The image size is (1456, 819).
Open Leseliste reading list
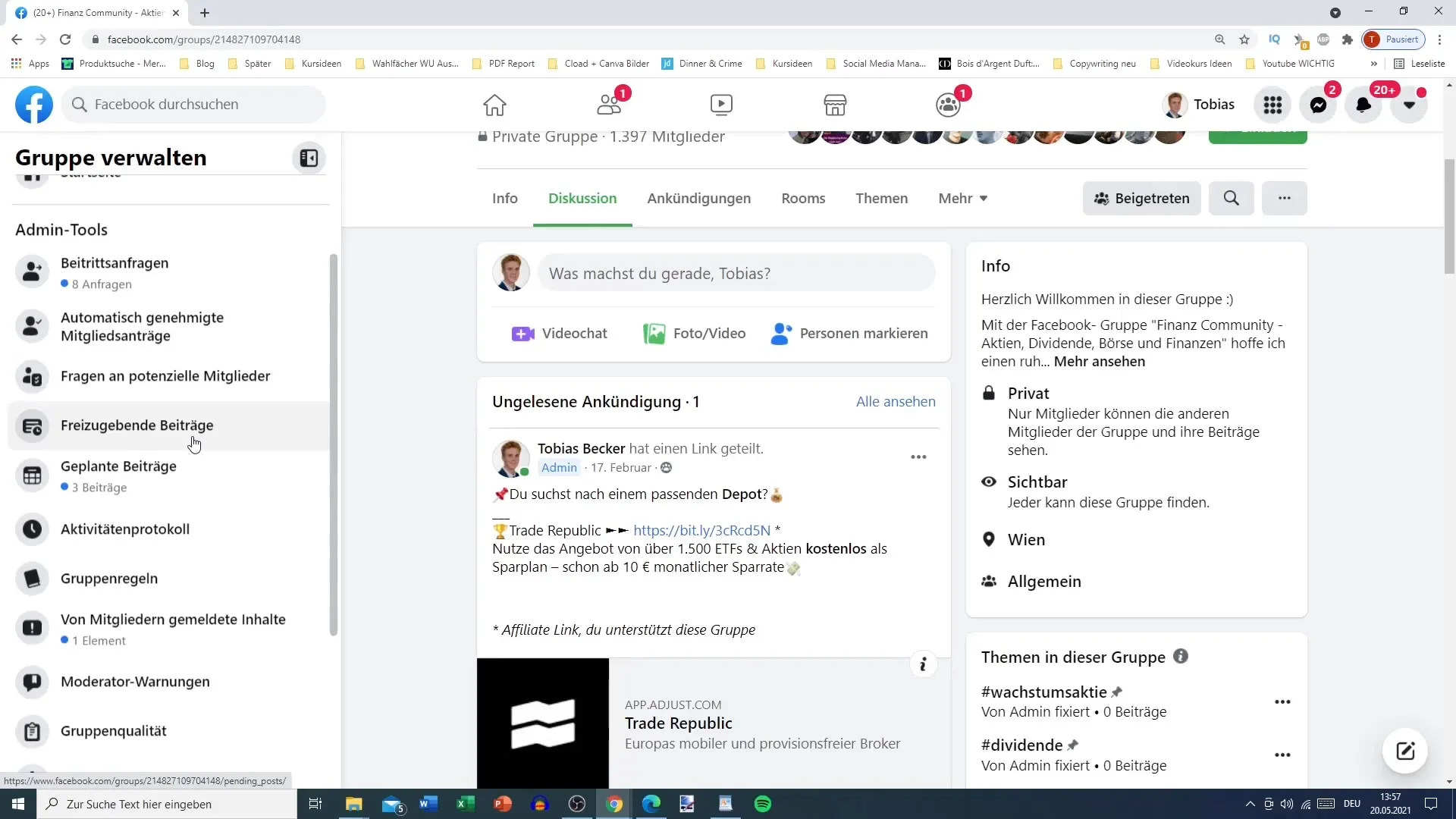tap(1420, 64)
